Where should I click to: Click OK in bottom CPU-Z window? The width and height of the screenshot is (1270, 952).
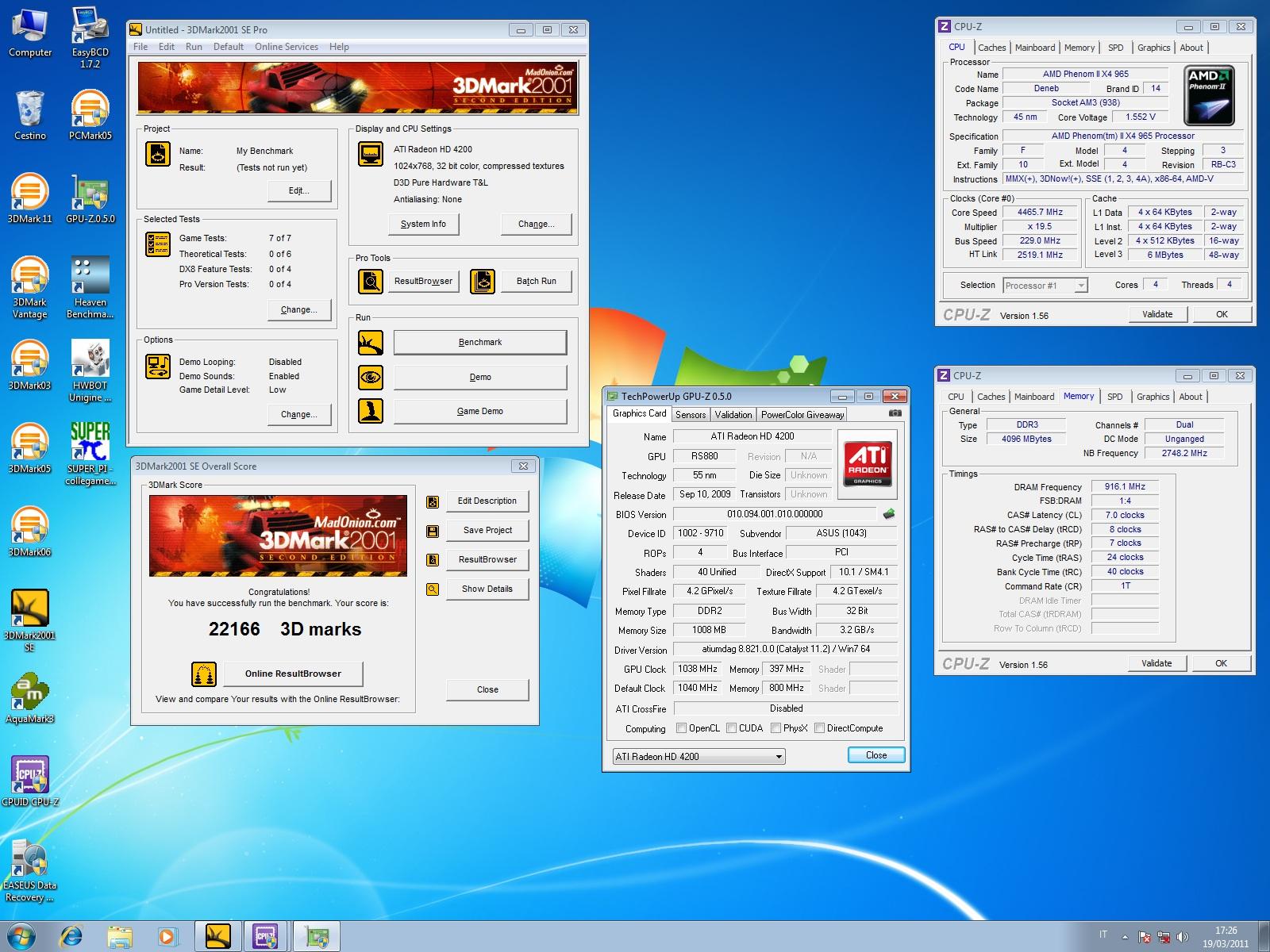tap(1221, 663)
